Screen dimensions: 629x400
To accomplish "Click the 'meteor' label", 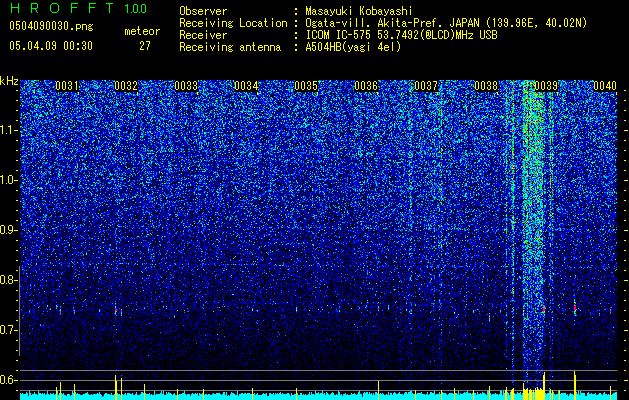I will 142,31.
